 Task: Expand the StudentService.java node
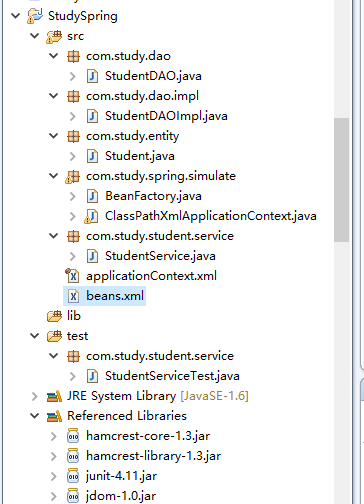coord(73,256)
